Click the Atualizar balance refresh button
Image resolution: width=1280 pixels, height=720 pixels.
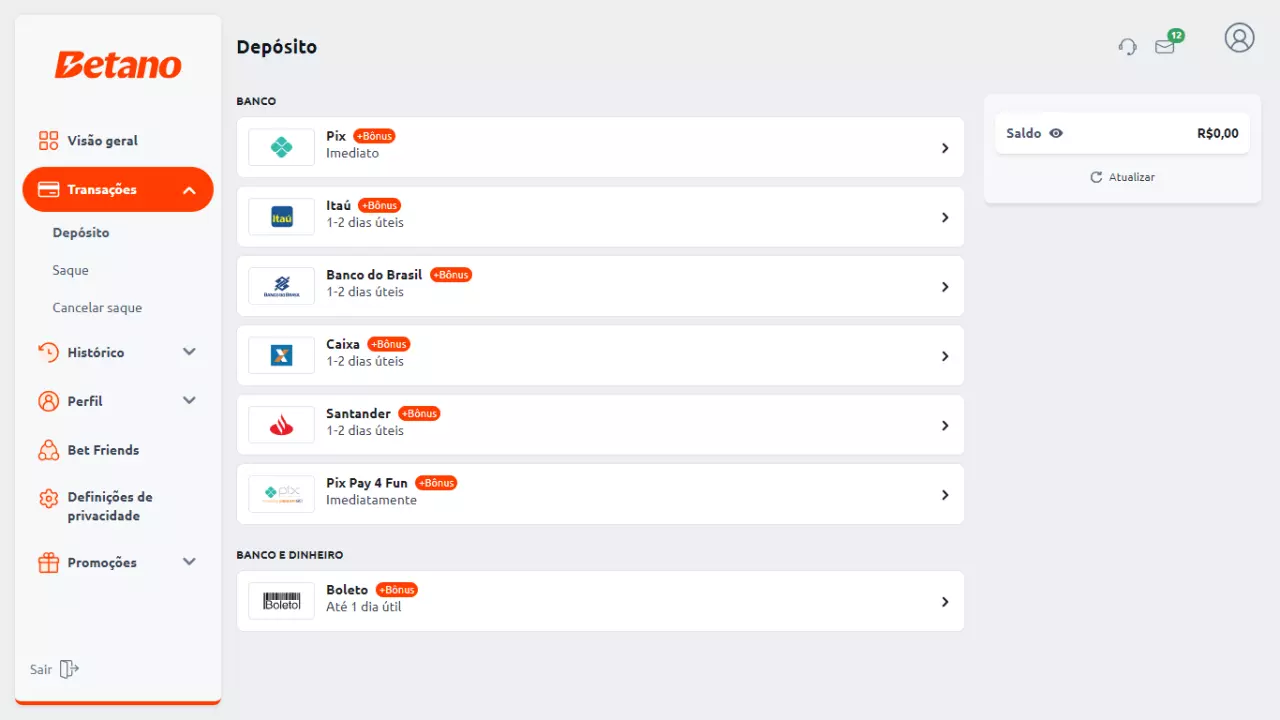tap(1122, 177)
